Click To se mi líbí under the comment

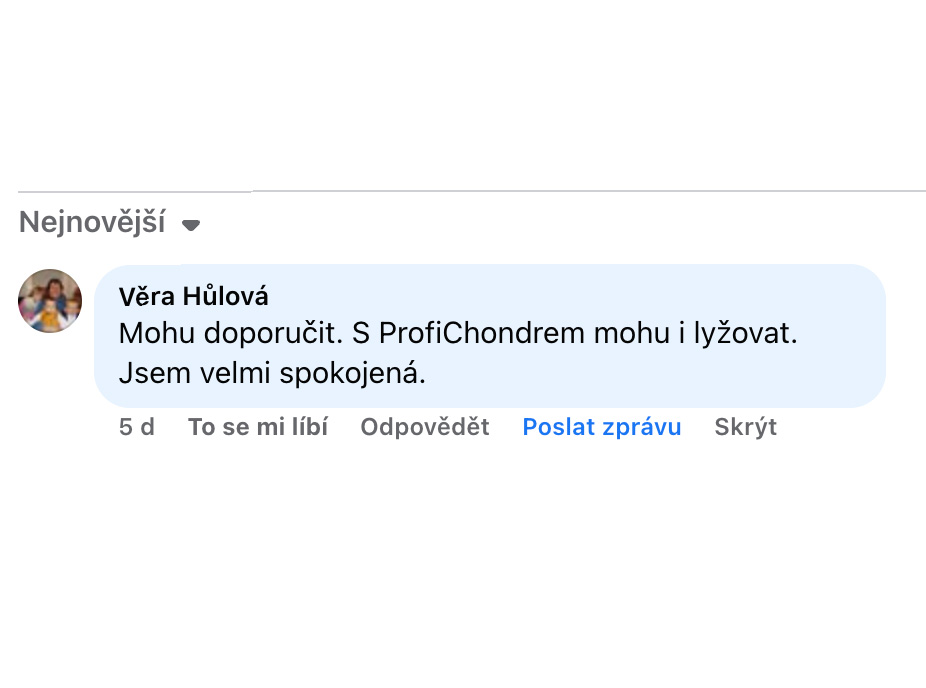258,427
